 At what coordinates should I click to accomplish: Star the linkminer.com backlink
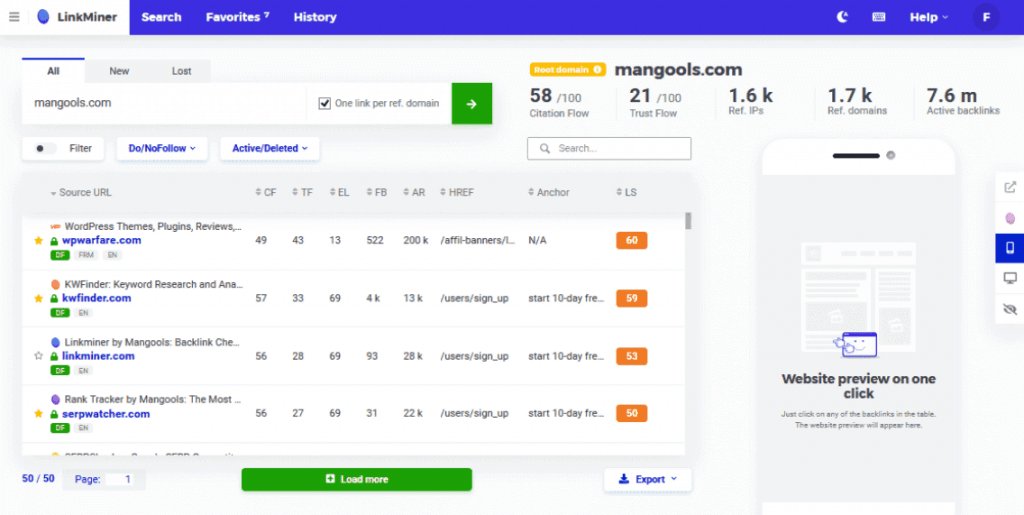pyautogui.click(x=39, y=356)
